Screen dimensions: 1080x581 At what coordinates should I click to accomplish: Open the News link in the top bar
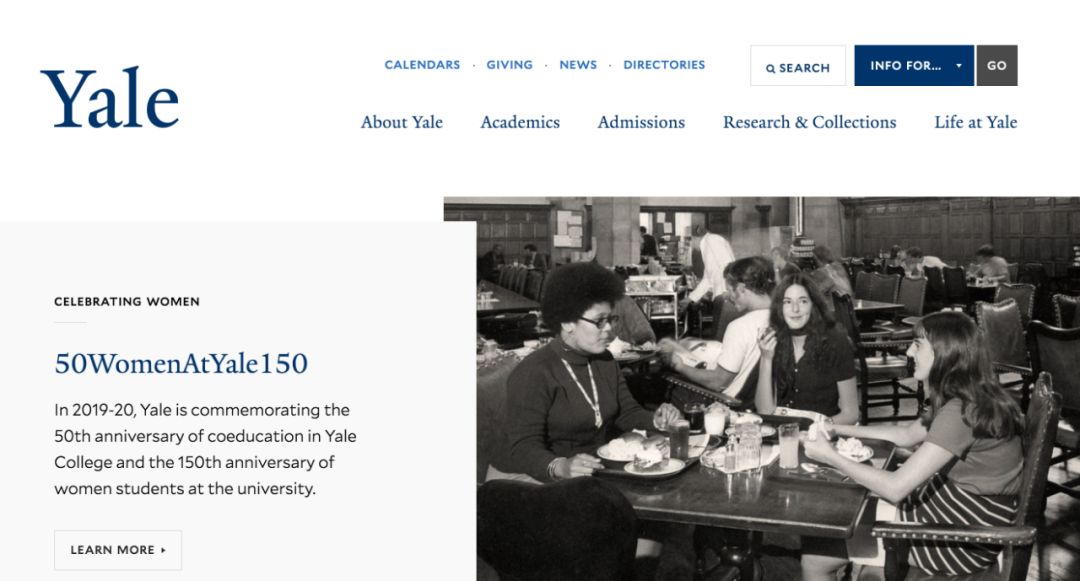pos(578,65)
